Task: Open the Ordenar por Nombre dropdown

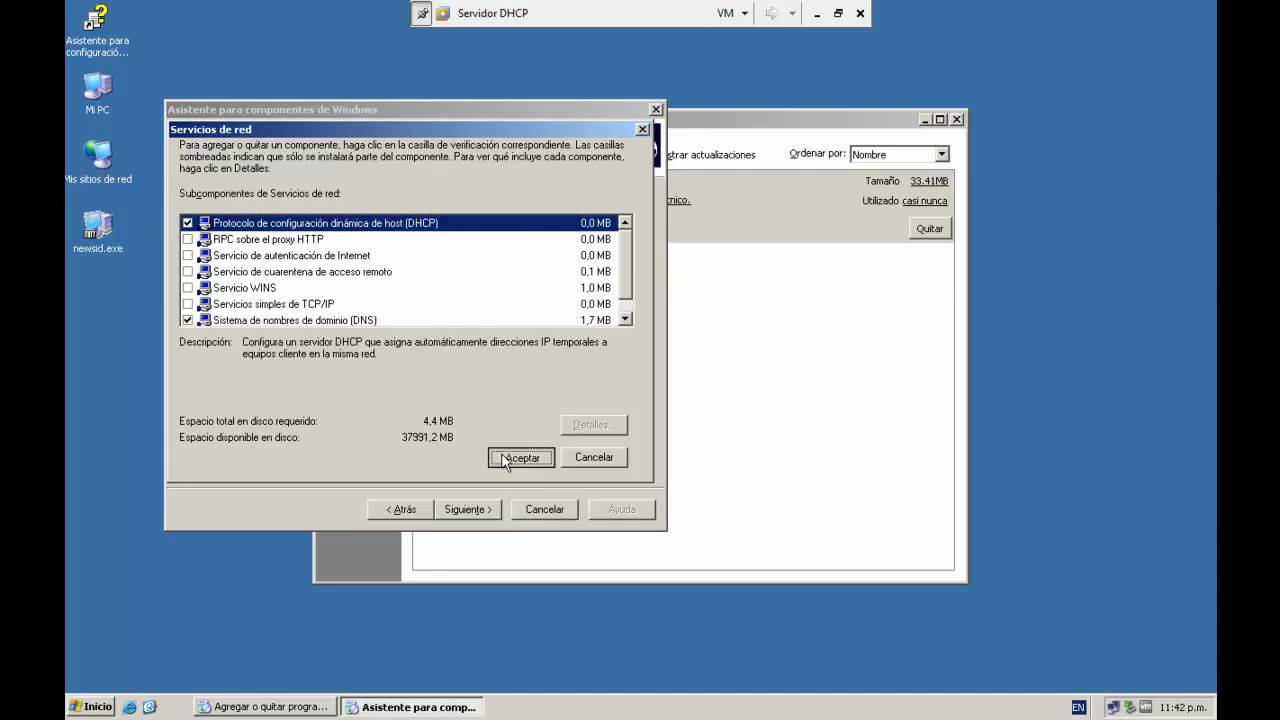Action: click(941, 154)
